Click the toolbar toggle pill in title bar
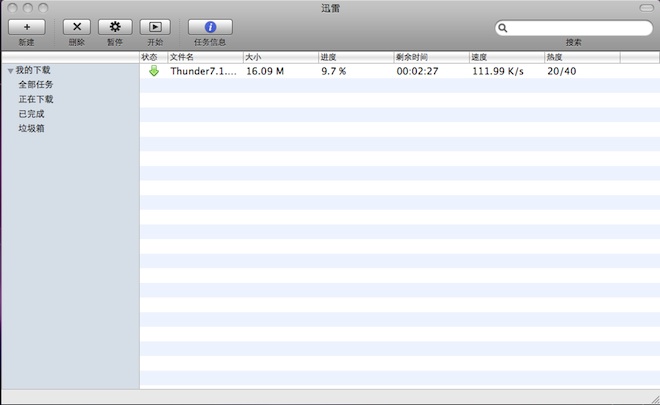660x405 pixels. coord(647,8)
